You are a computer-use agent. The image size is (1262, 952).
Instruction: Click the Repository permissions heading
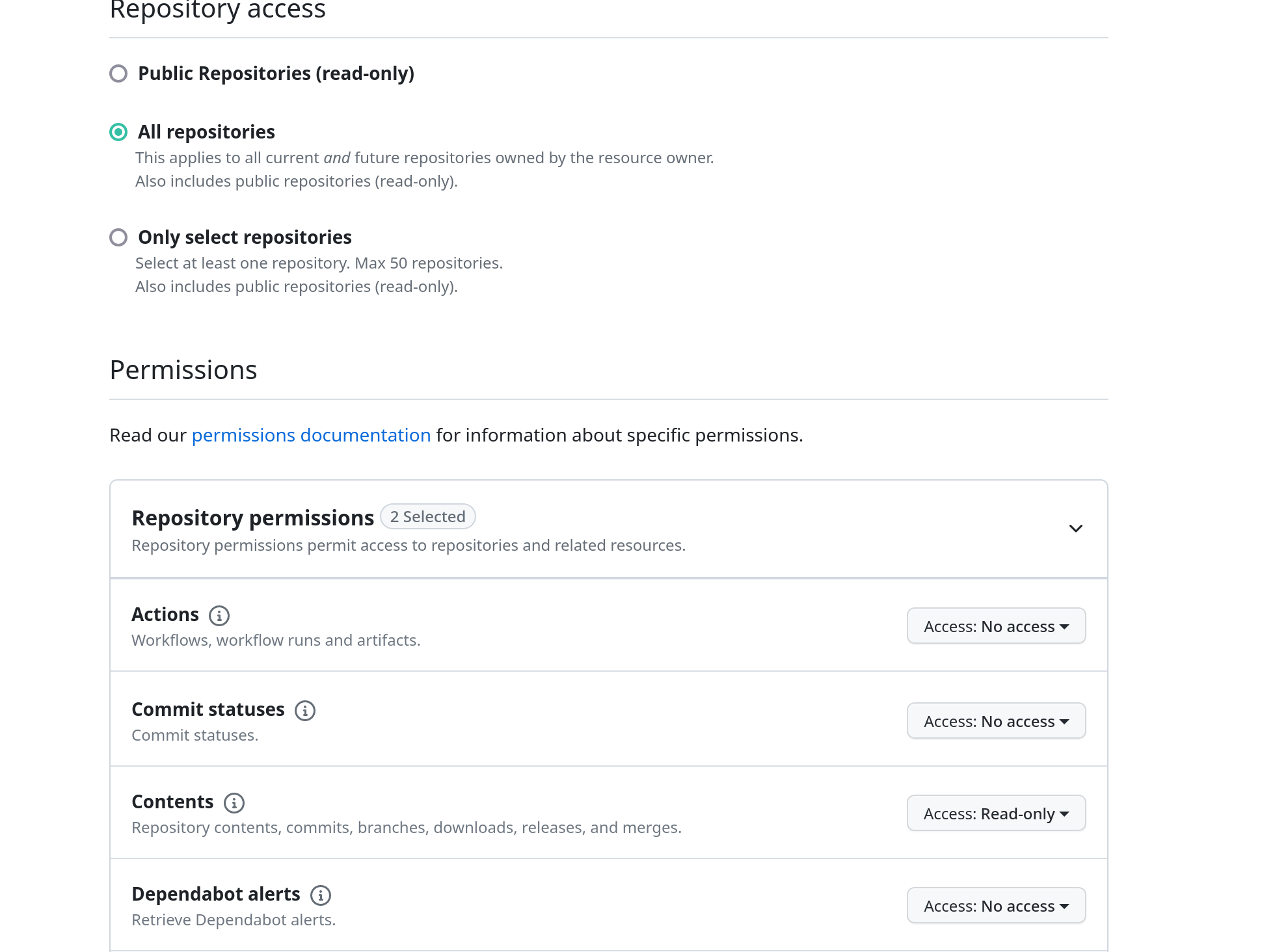(252, 518)
